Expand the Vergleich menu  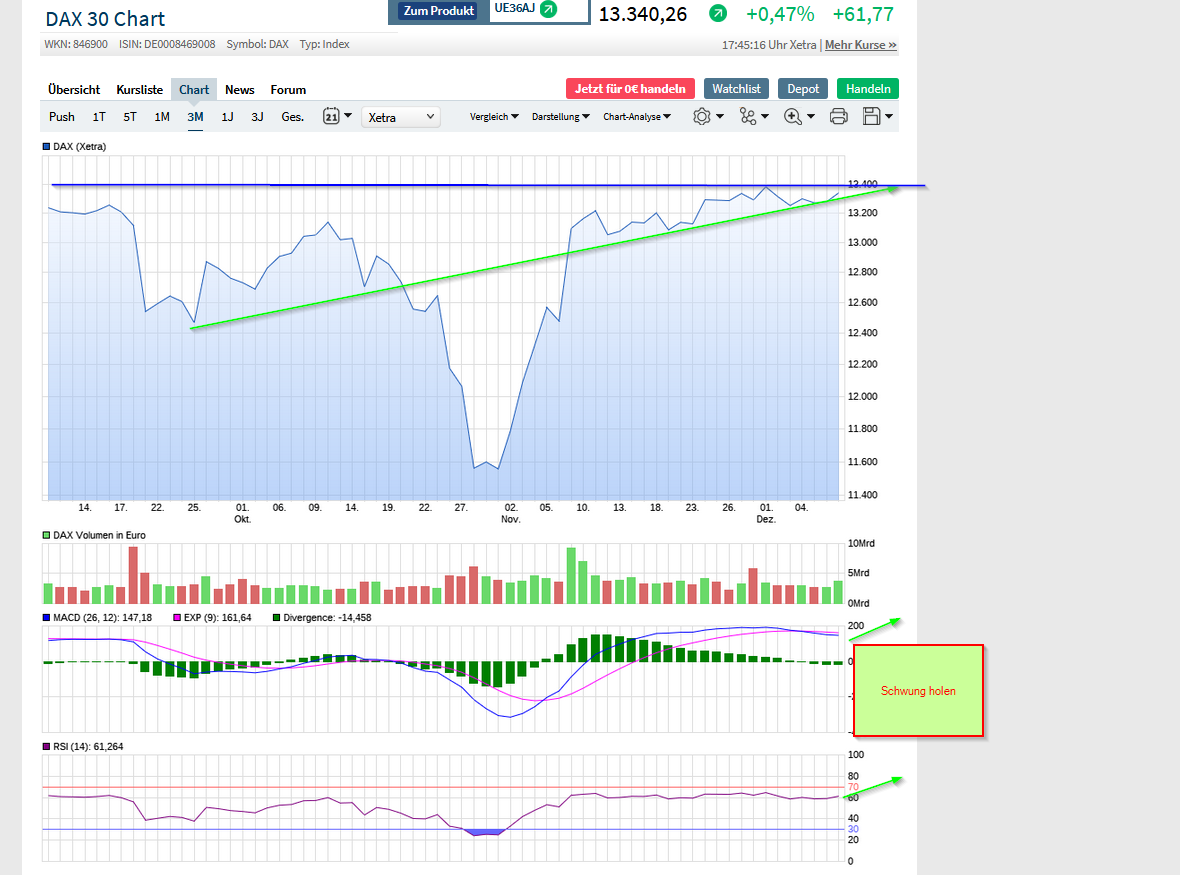click(x=494, y=117)
